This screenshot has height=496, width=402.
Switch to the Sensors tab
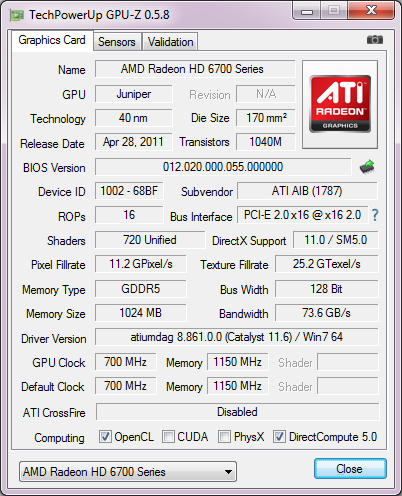pos(117,42)
